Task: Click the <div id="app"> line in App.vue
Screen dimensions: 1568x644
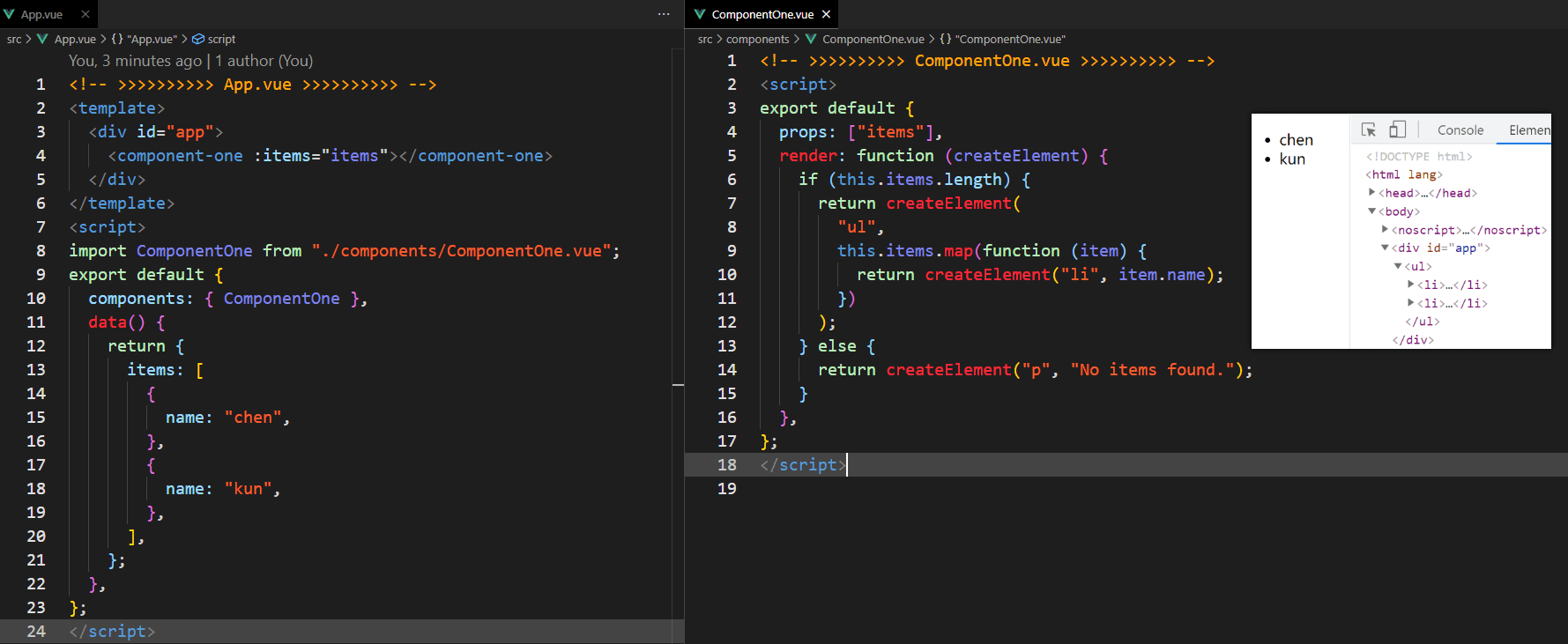Action: [155, 132]
